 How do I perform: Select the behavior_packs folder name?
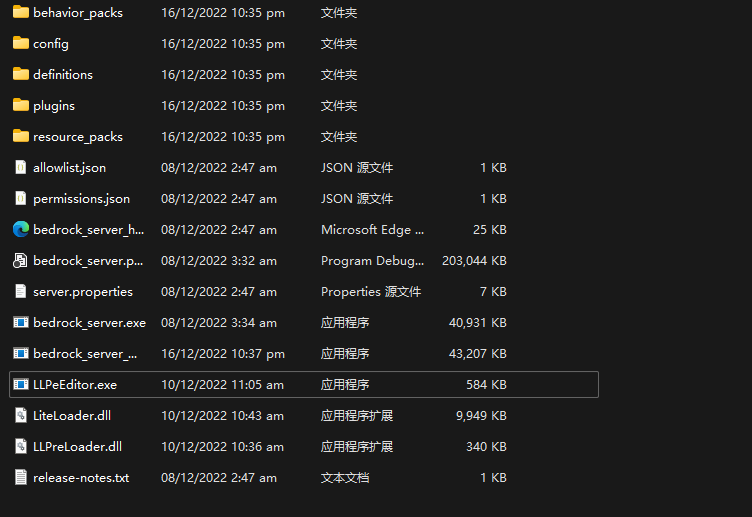pos(78,13)
